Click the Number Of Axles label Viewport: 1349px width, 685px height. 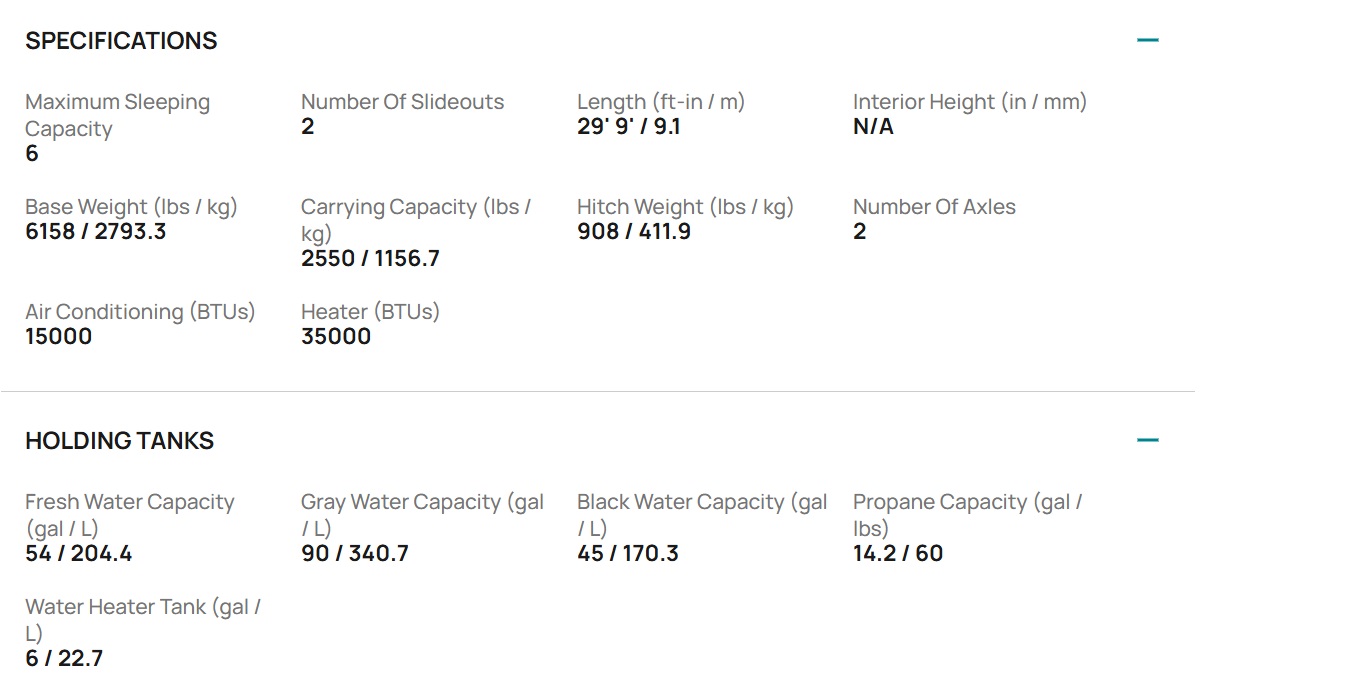point(934,207)
